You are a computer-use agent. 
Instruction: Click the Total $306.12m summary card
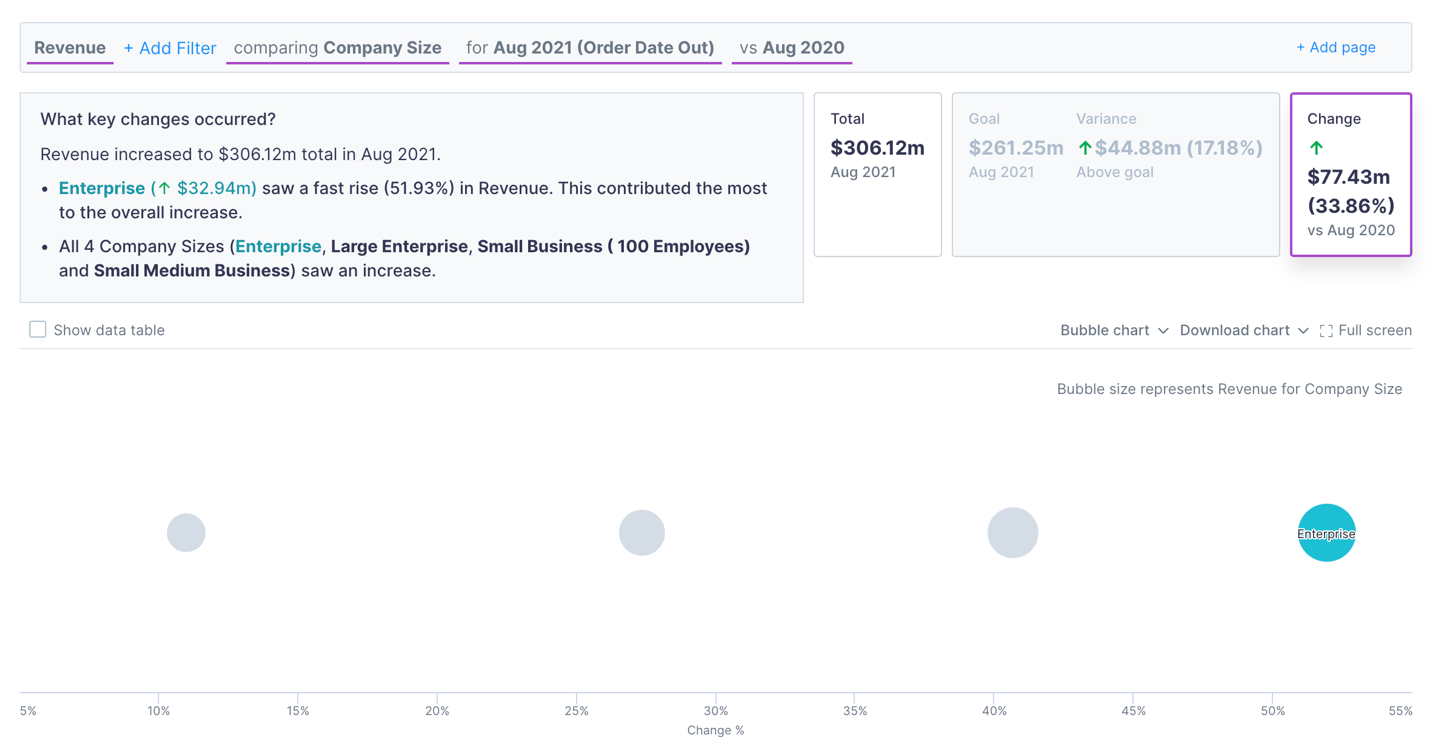pos(877,175)
